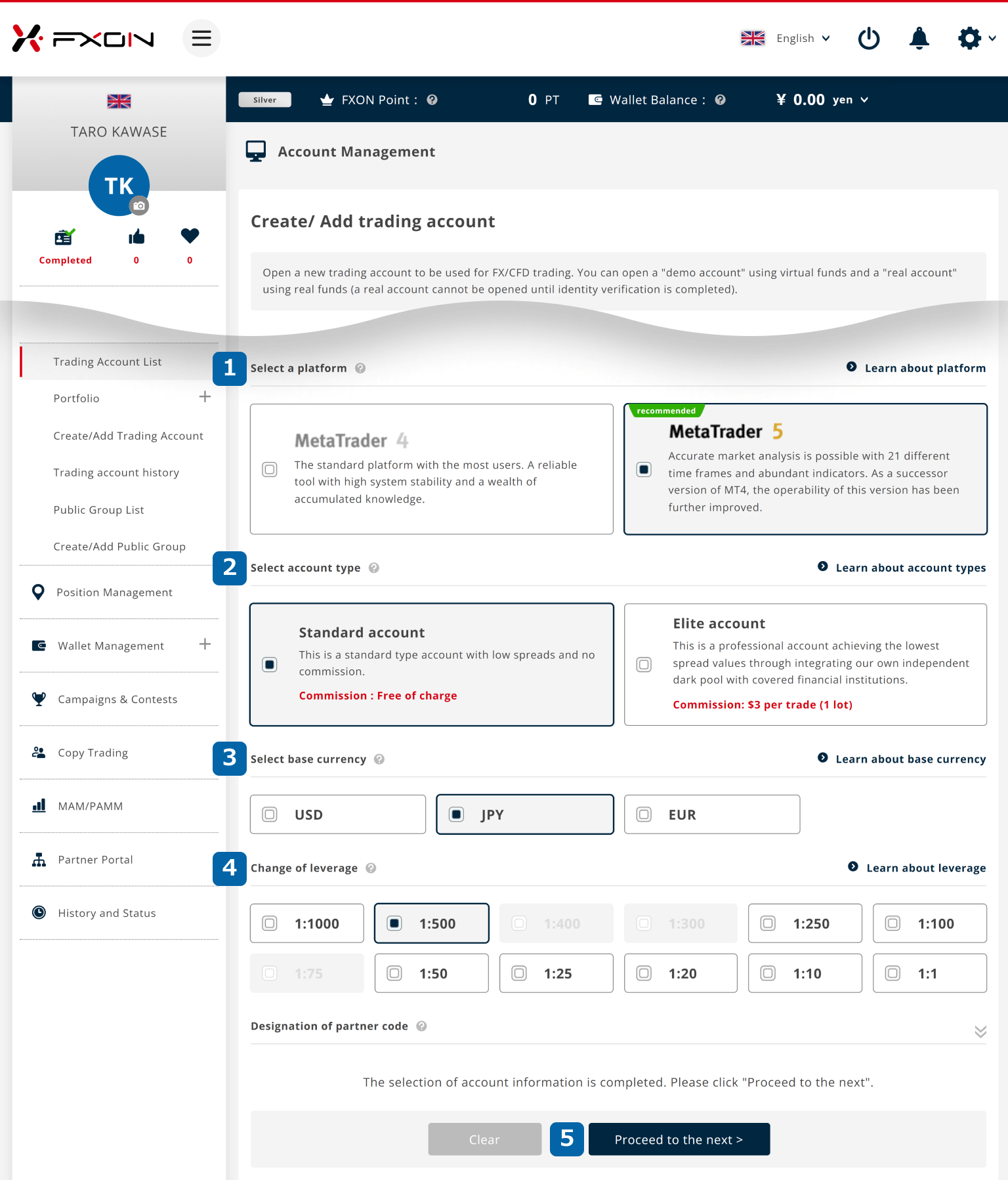Click the Learn about leverage link
The image size is (1008, 1180).
point(917,868)
